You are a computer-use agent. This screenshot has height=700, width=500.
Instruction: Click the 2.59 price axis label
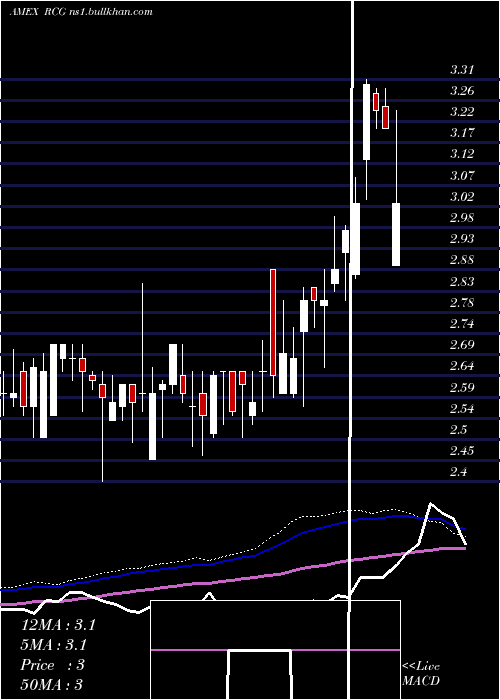[x=462, y=388]
